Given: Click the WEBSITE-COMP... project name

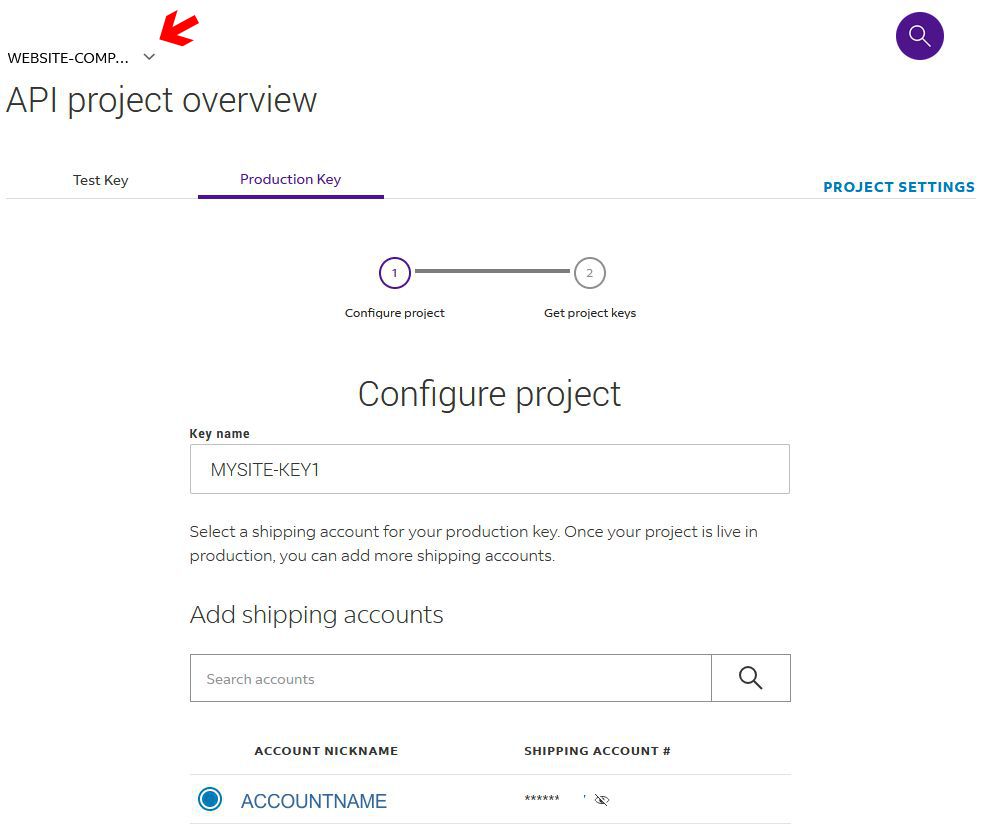Looking at the screenshot, I should coord(68,58).
